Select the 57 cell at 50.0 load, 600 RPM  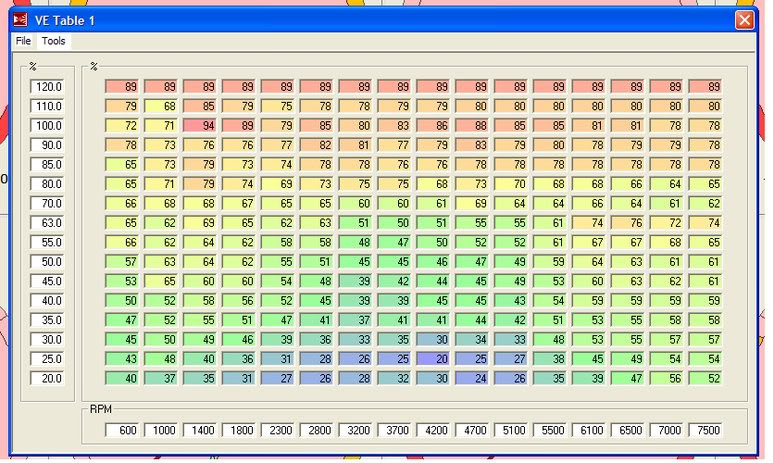coord(122,262)
